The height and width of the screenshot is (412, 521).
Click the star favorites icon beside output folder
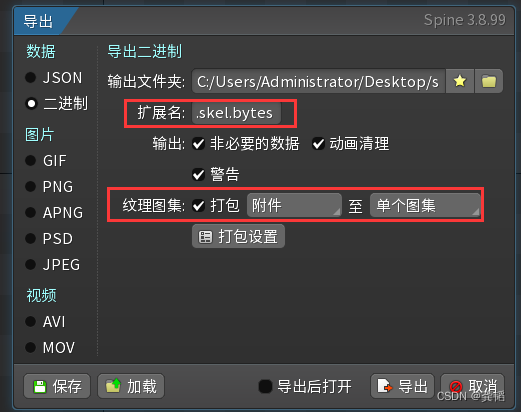click(x=460, y=81)
